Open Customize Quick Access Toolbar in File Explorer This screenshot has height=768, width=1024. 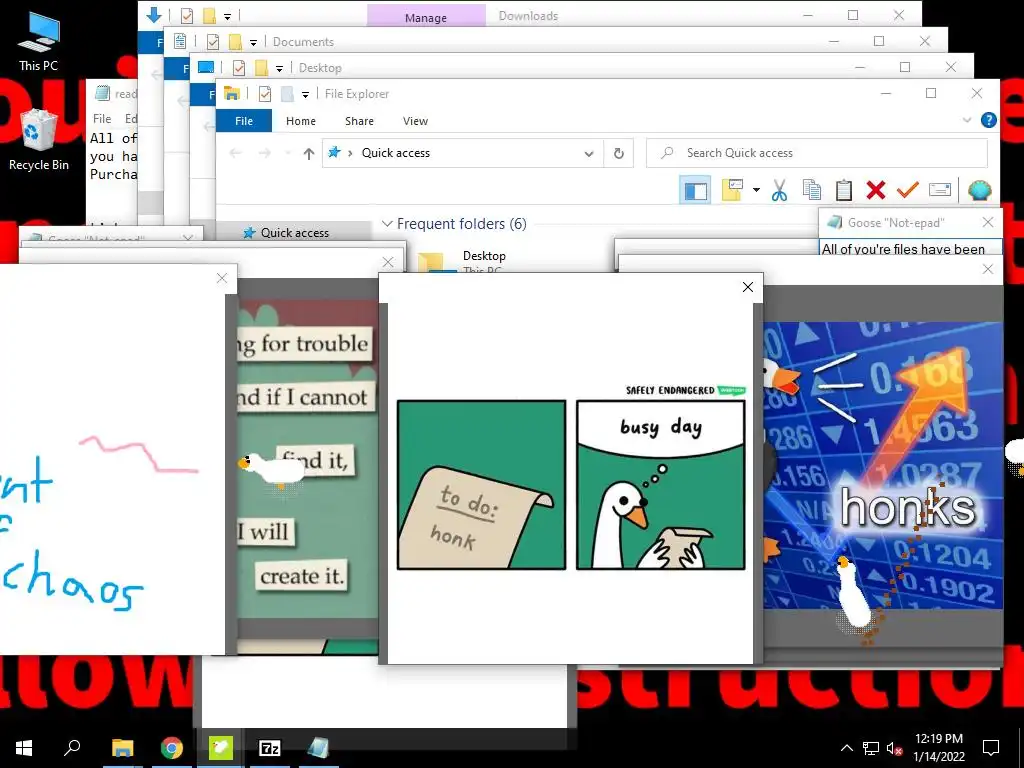pos(305,95)
